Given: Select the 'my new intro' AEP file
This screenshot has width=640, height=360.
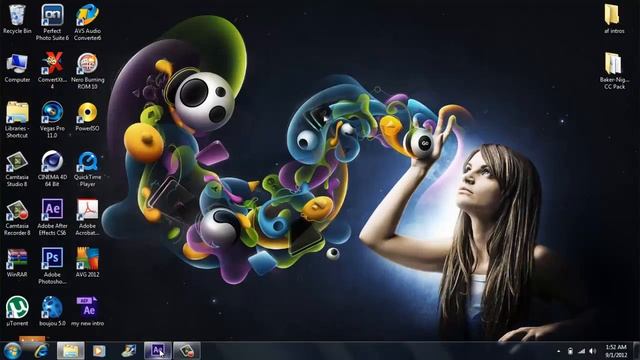Looking at the screenshot, I should tap(87, 311).
